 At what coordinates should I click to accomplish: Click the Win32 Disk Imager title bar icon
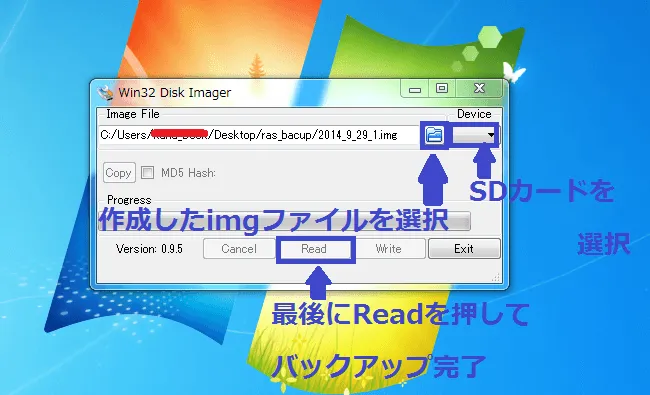click(x=105, y=93)
